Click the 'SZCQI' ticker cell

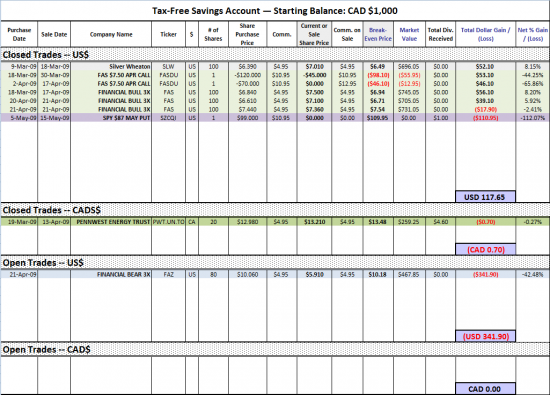tap(168, 118)
